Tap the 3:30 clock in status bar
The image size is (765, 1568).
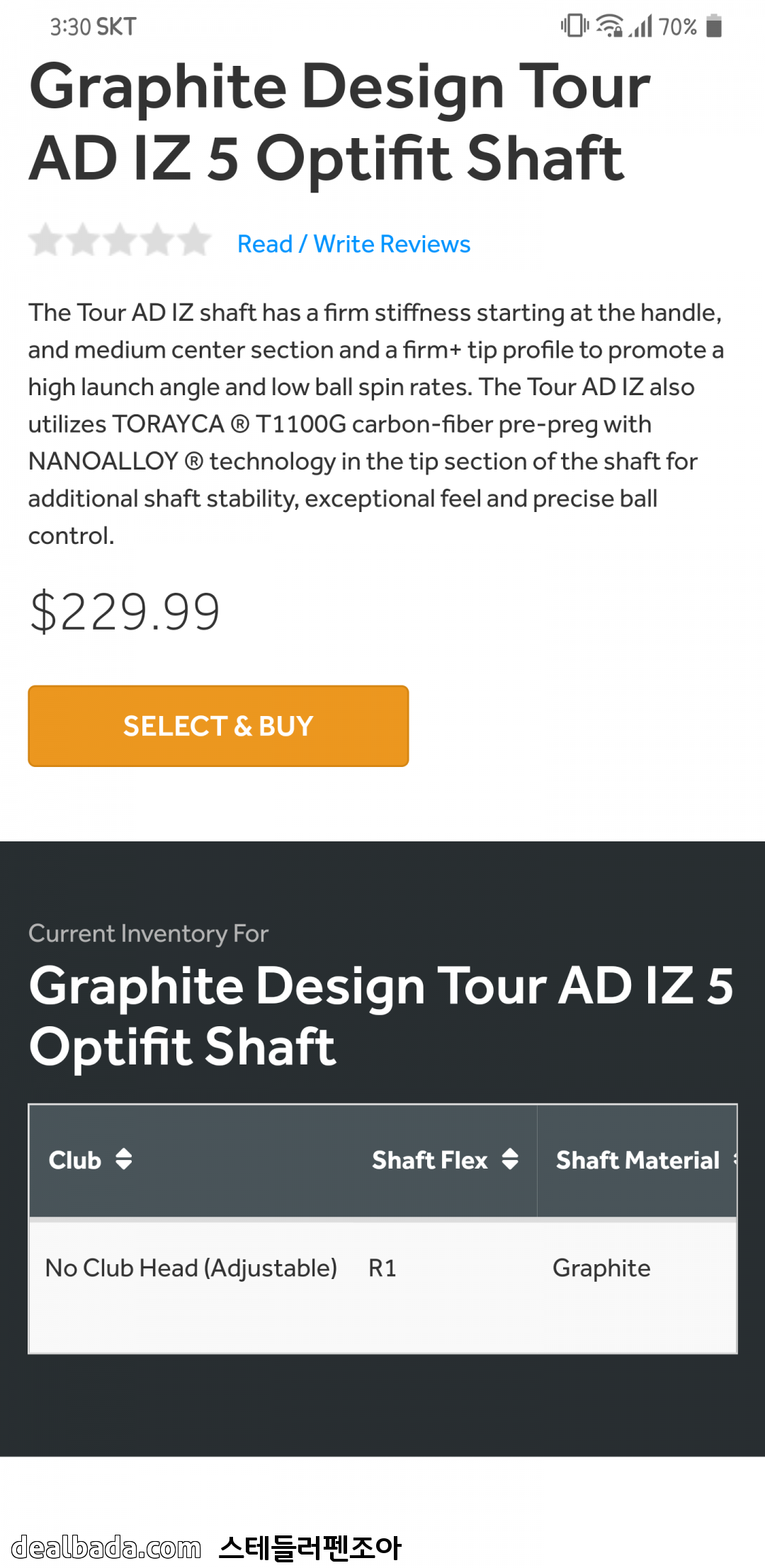click(70, 27)
